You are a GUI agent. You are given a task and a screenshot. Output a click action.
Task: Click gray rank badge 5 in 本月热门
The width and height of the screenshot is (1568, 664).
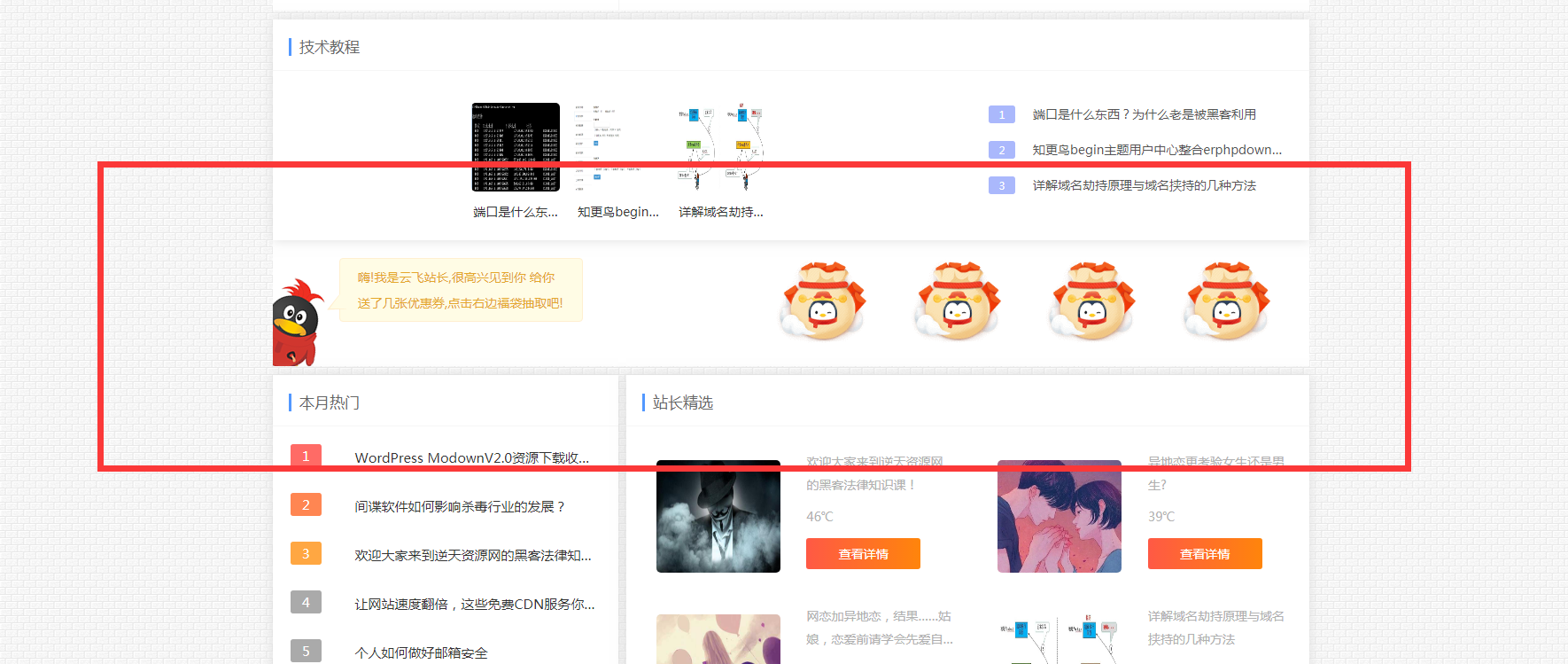[x=306, y=651]
